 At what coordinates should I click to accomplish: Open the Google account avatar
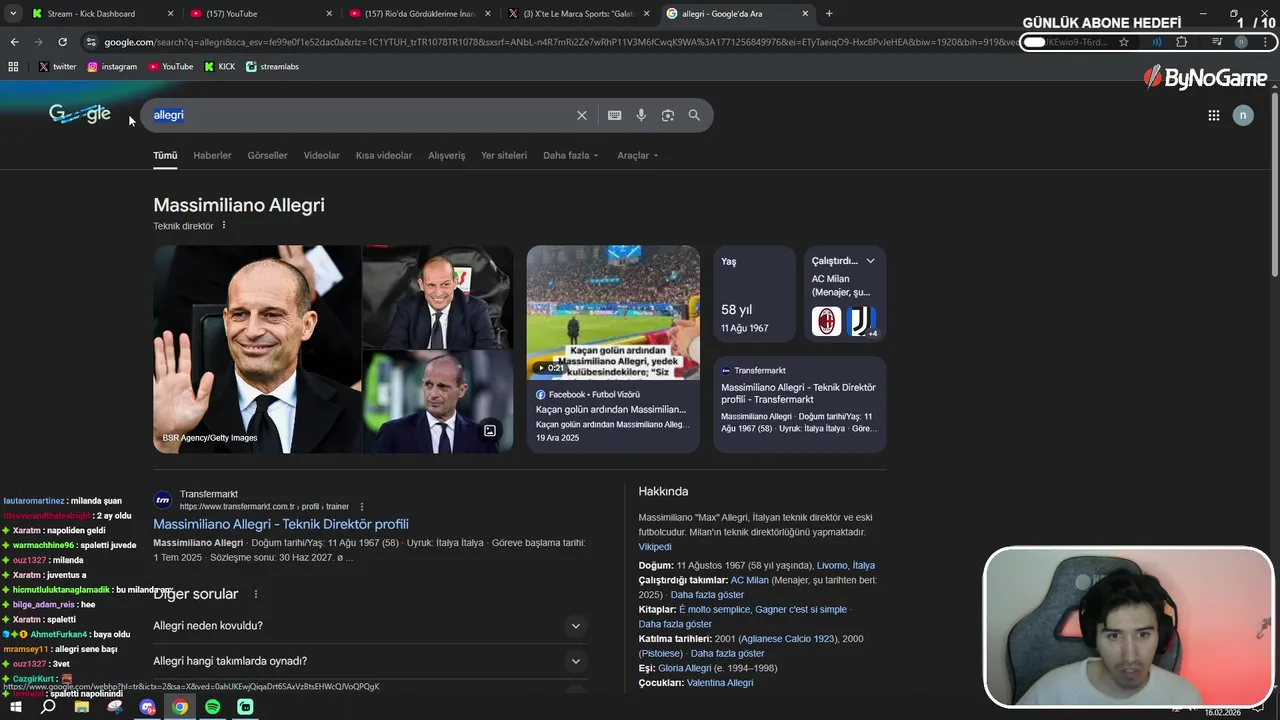click(1243, 115)
